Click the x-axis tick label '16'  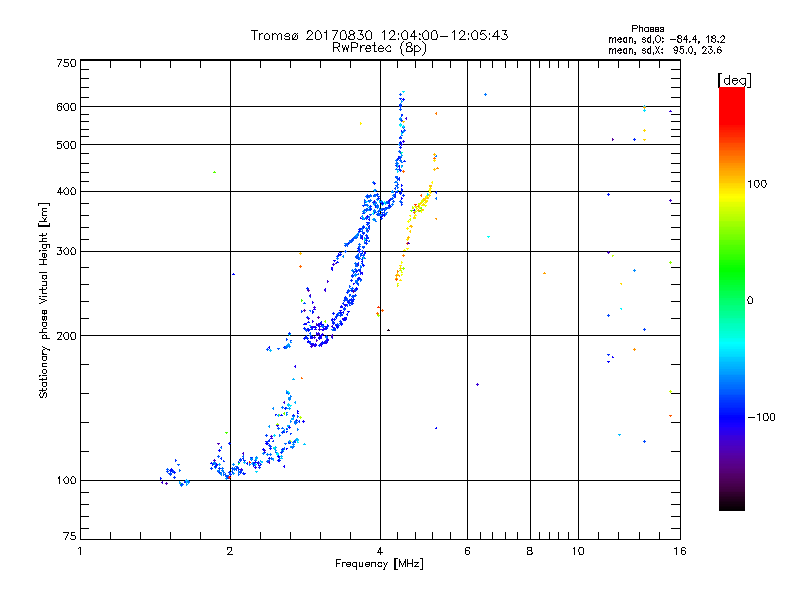(680, 551)
